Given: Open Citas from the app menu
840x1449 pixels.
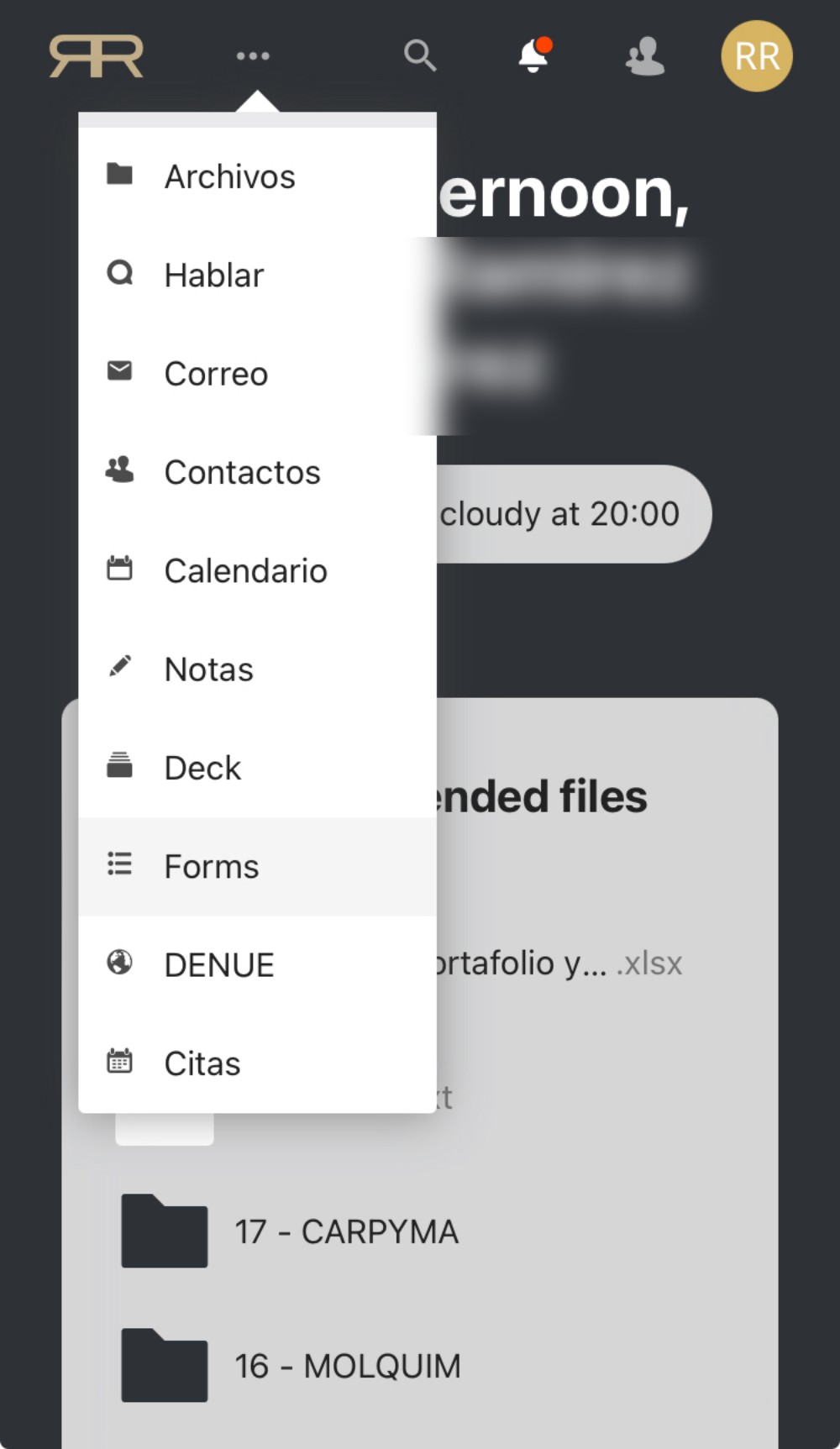Looking at the screenshot, I should pyautogui.click(x=202, y=1063).
